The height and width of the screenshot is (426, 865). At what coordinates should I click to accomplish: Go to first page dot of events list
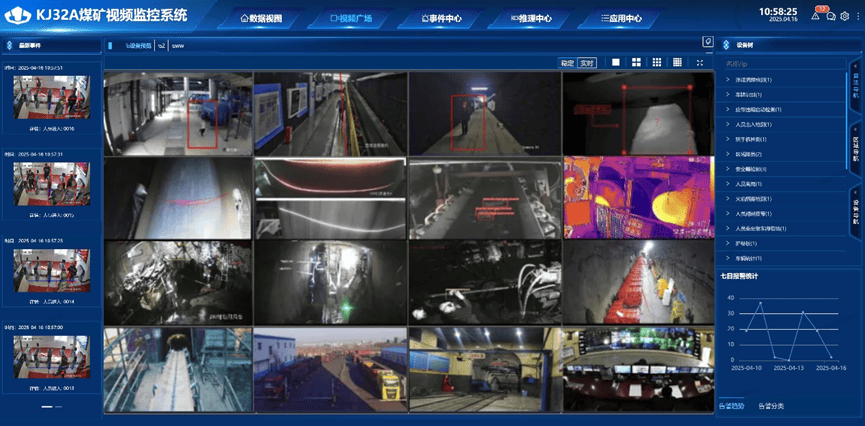click(47, 407)
